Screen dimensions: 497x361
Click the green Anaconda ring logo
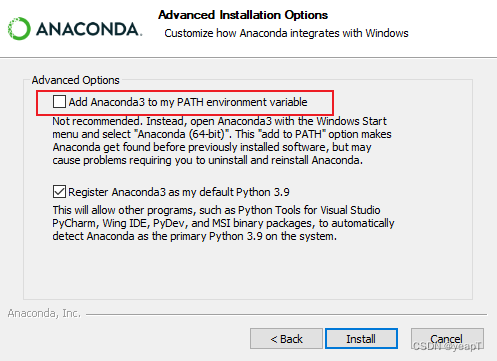pos(19,29)
